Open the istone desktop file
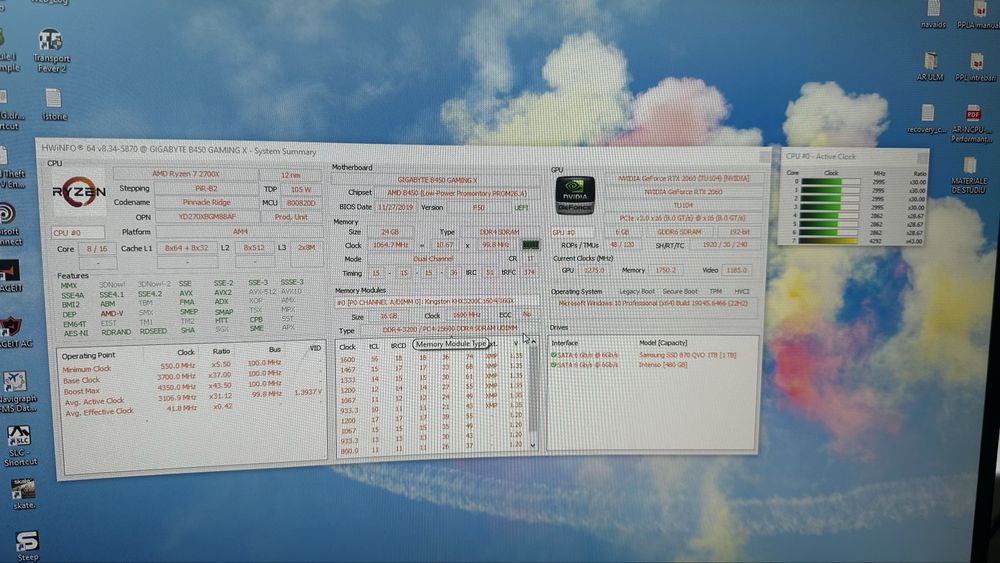 pyautogui.click(x=54, y=105)
